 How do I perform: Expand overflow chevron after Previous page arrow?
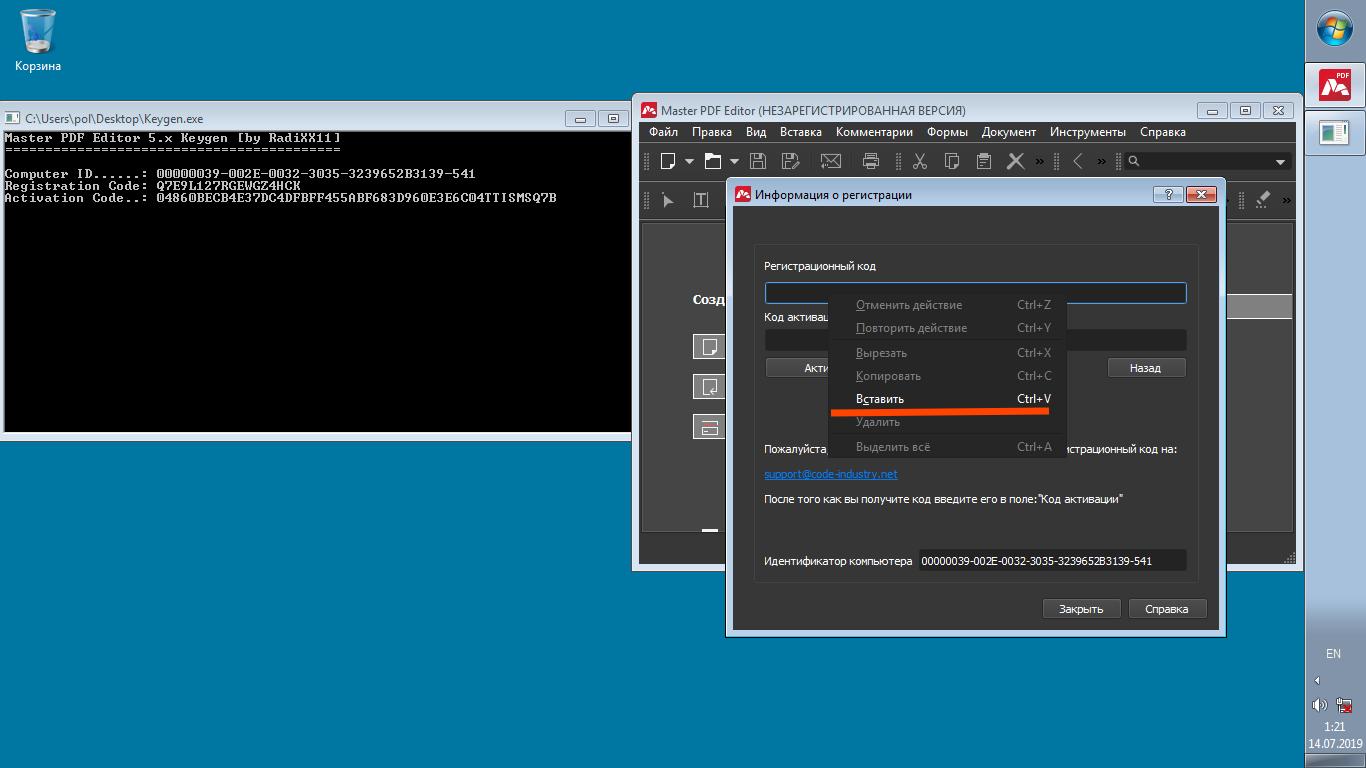1102,161
